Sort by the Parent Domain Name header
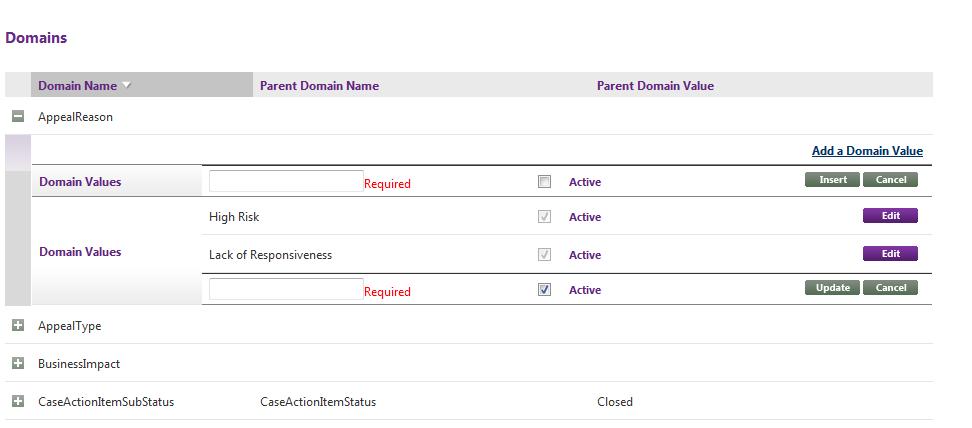 tap(319, 86)
